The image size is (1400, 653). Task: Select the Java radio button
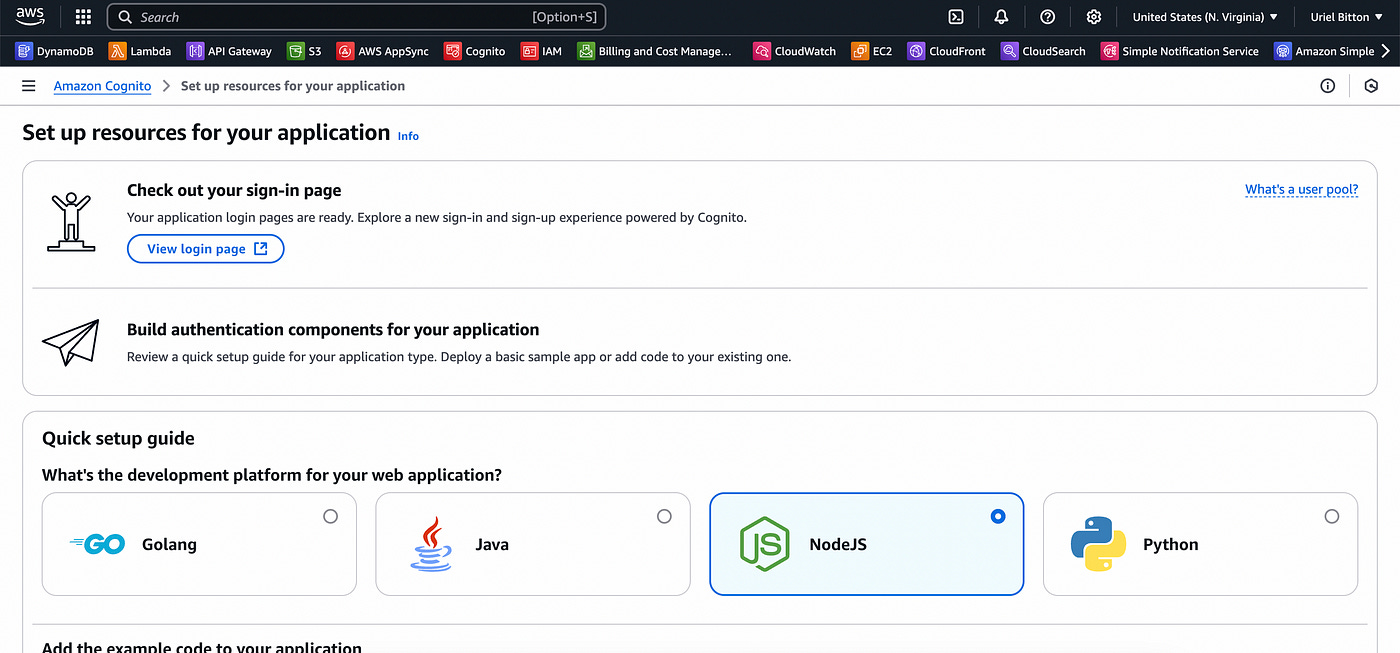(664, 516)
